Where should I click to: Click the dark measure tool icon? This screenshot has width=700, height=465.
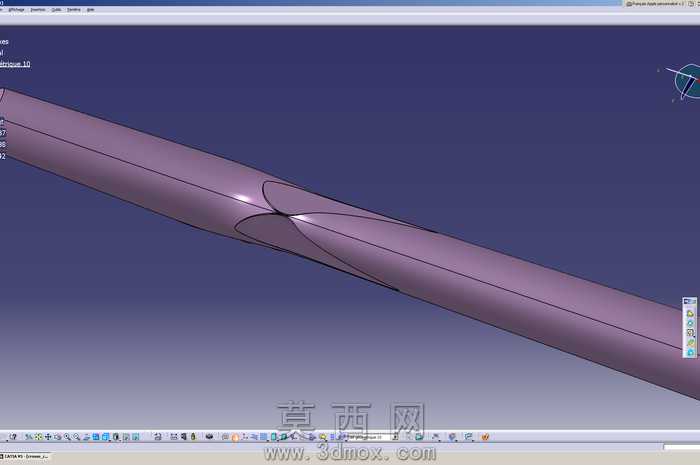(183, 437)
